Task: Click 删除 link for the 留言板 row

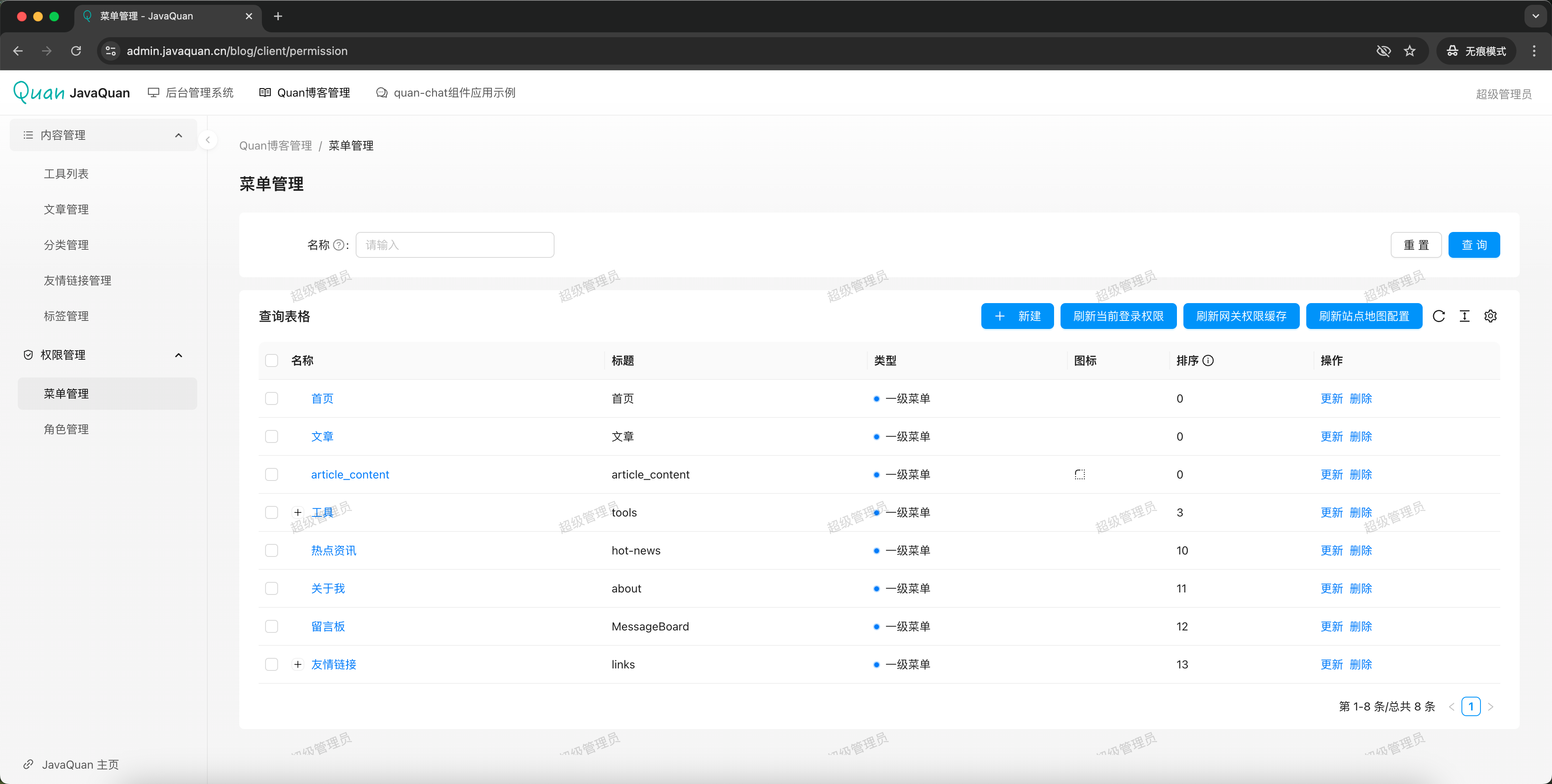Action: point(1360,626)
